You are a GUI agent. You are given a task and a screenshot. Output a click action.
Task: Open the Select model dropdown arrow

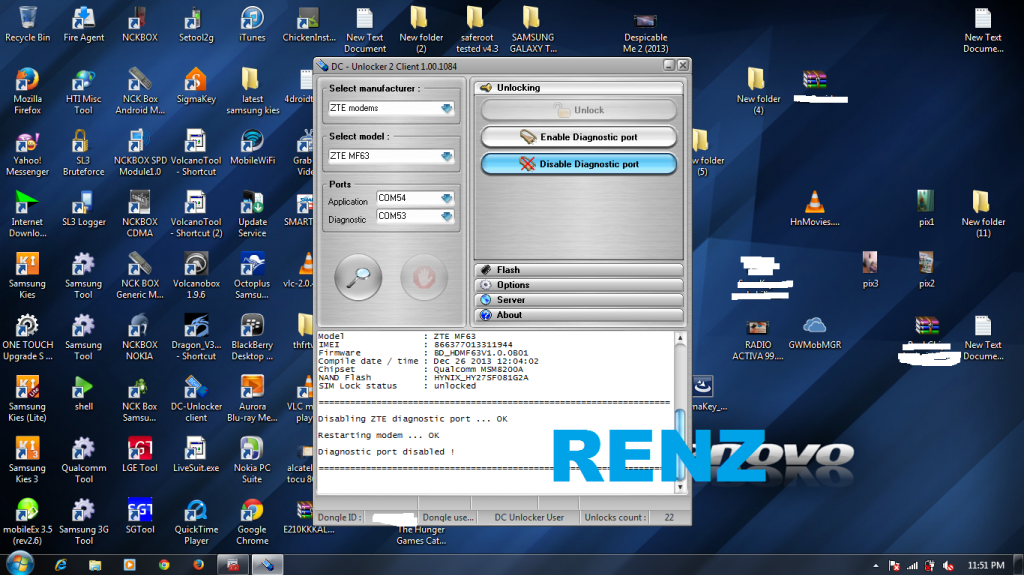(447, 156)
